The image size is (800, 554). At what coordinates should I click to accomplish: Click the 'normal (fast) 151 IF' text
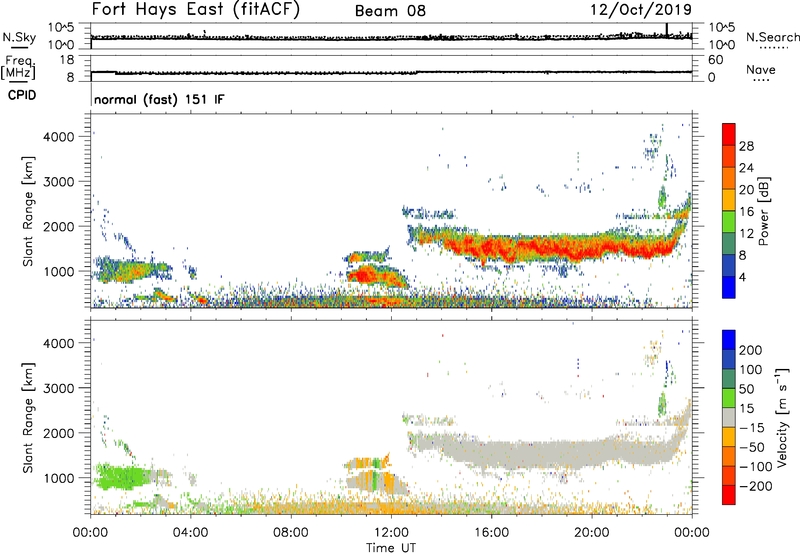[x=159, y=99]
